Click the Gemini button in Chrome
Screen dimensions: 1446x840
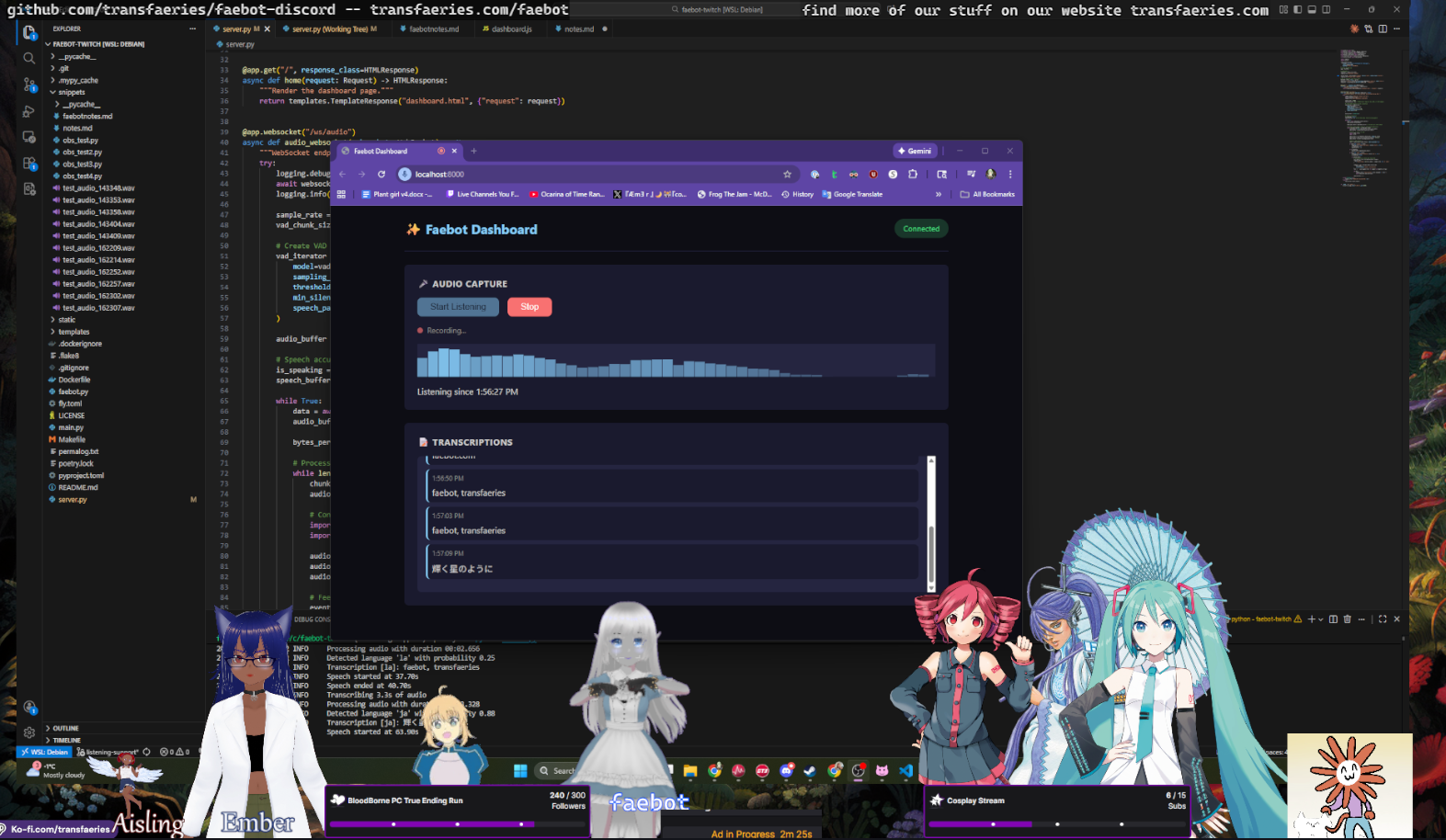[916, 151]
